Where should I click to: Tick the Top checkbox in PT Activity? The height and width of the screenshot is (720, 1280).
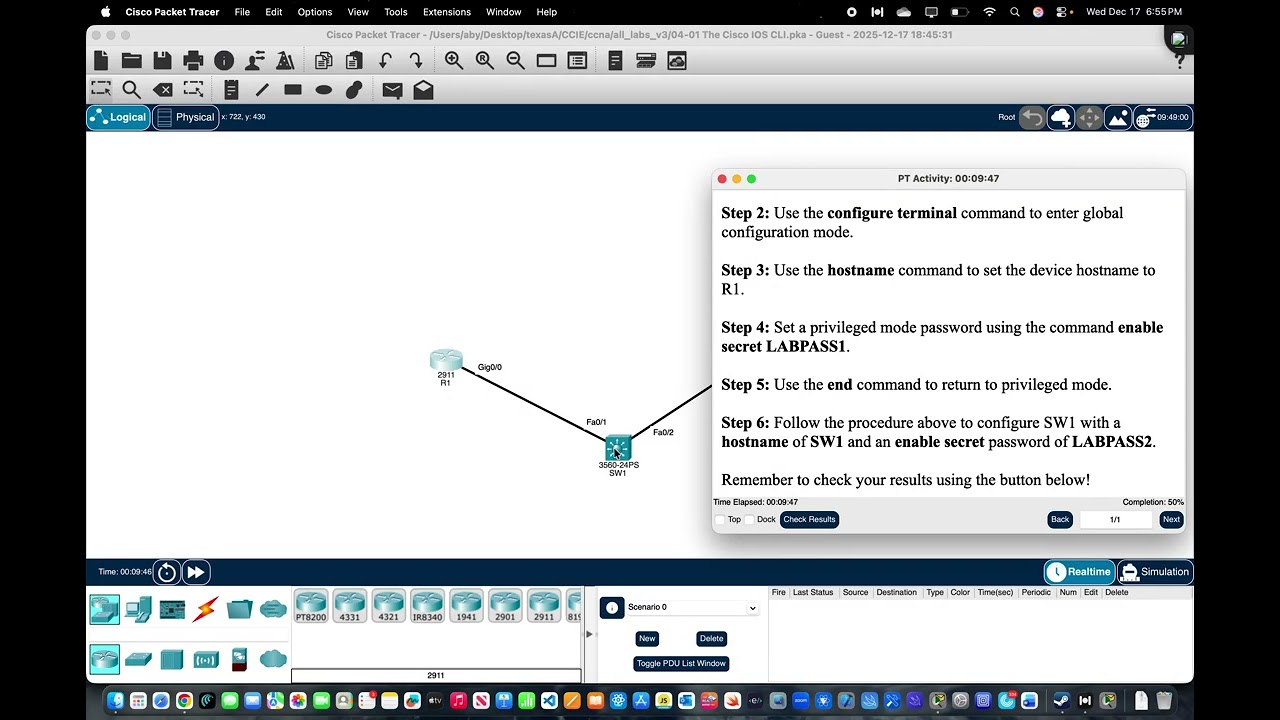[720, 520]
